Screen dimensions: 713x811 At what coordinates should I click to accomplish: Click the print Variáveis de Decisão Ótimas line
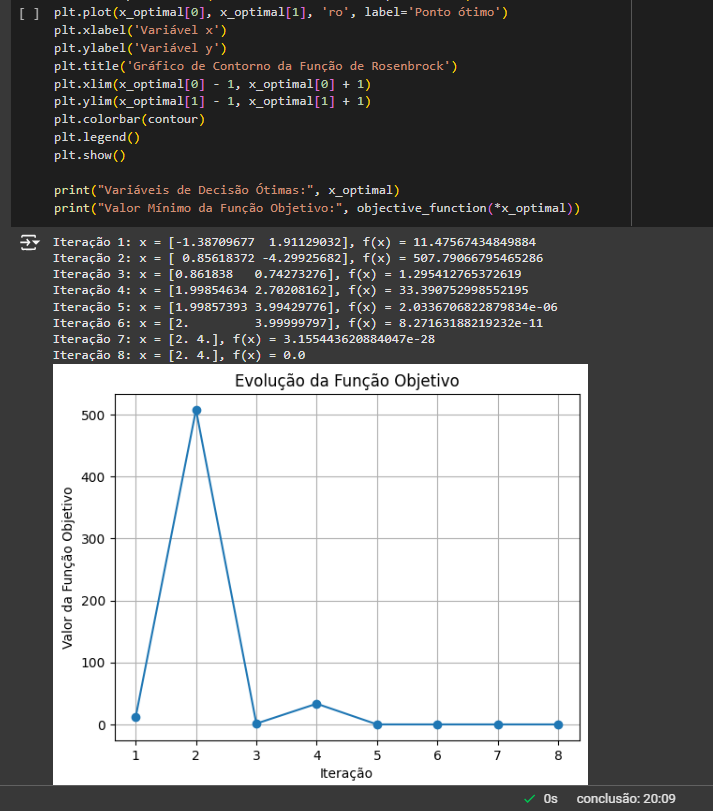tap(227, 190)
